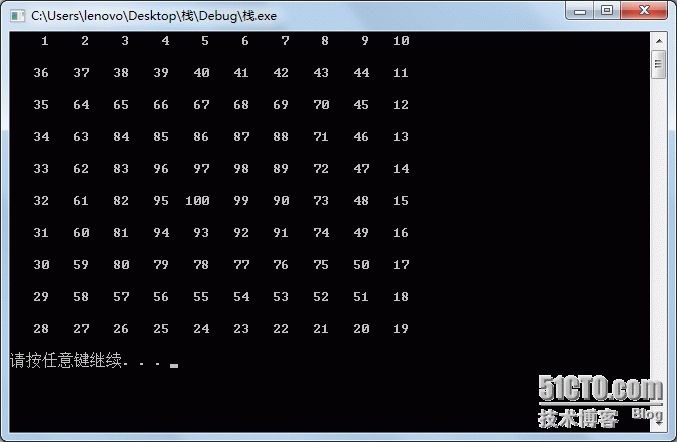Screen dimensions: 677x442
Task: Click the scrollbar down arrow
Action: pyautogui.click(x=659, y=424)
